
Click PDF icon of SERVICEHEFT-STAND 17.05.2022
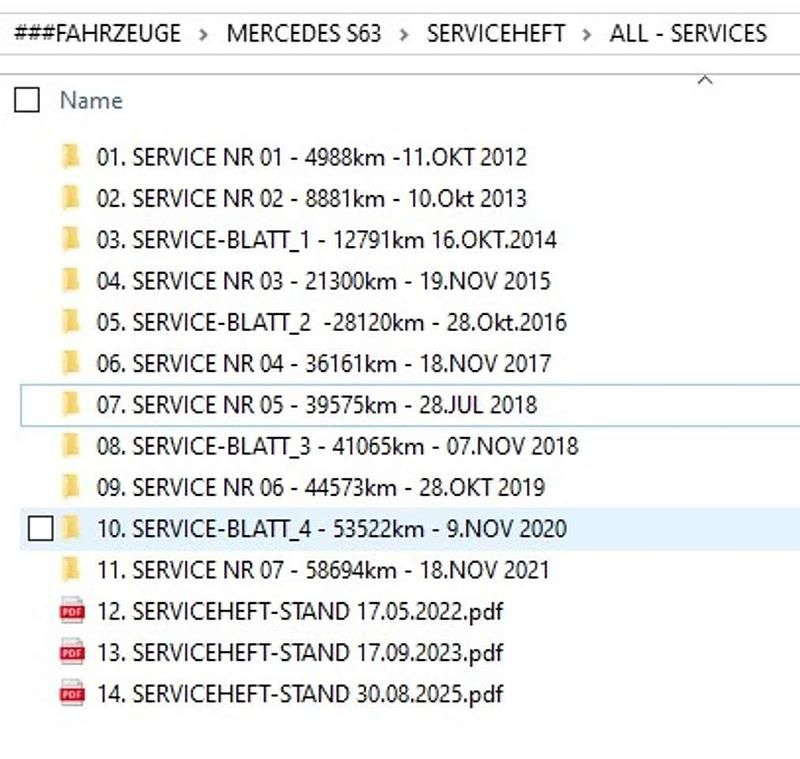click(72, 610)
